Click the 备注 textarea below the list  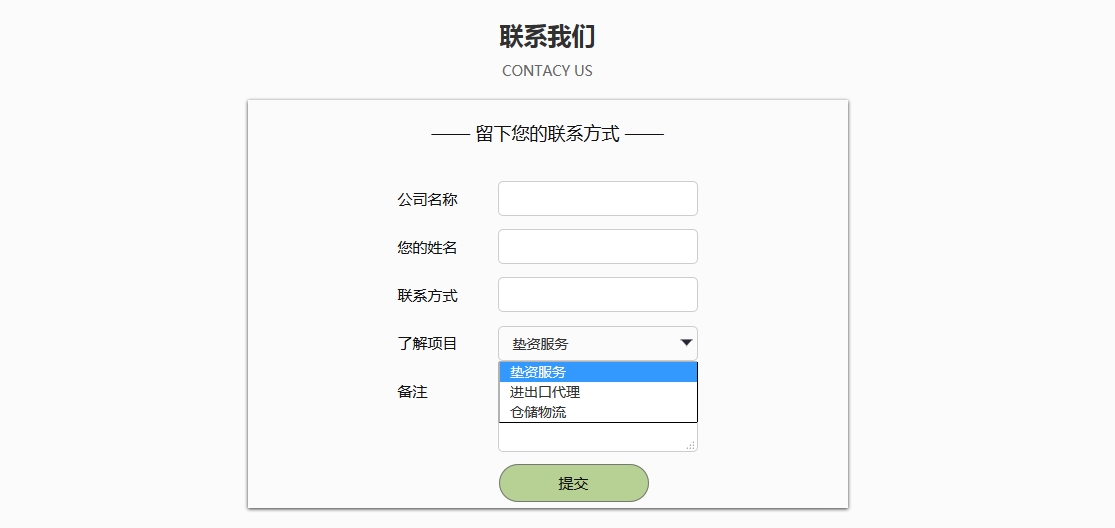click(597, 437)
